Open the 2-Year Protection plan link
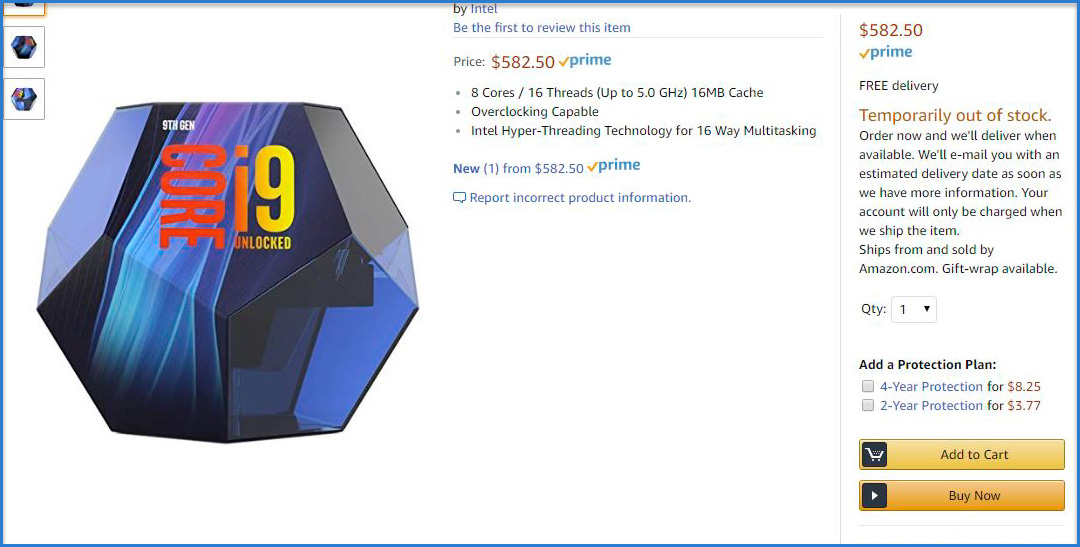 [931, 406]
